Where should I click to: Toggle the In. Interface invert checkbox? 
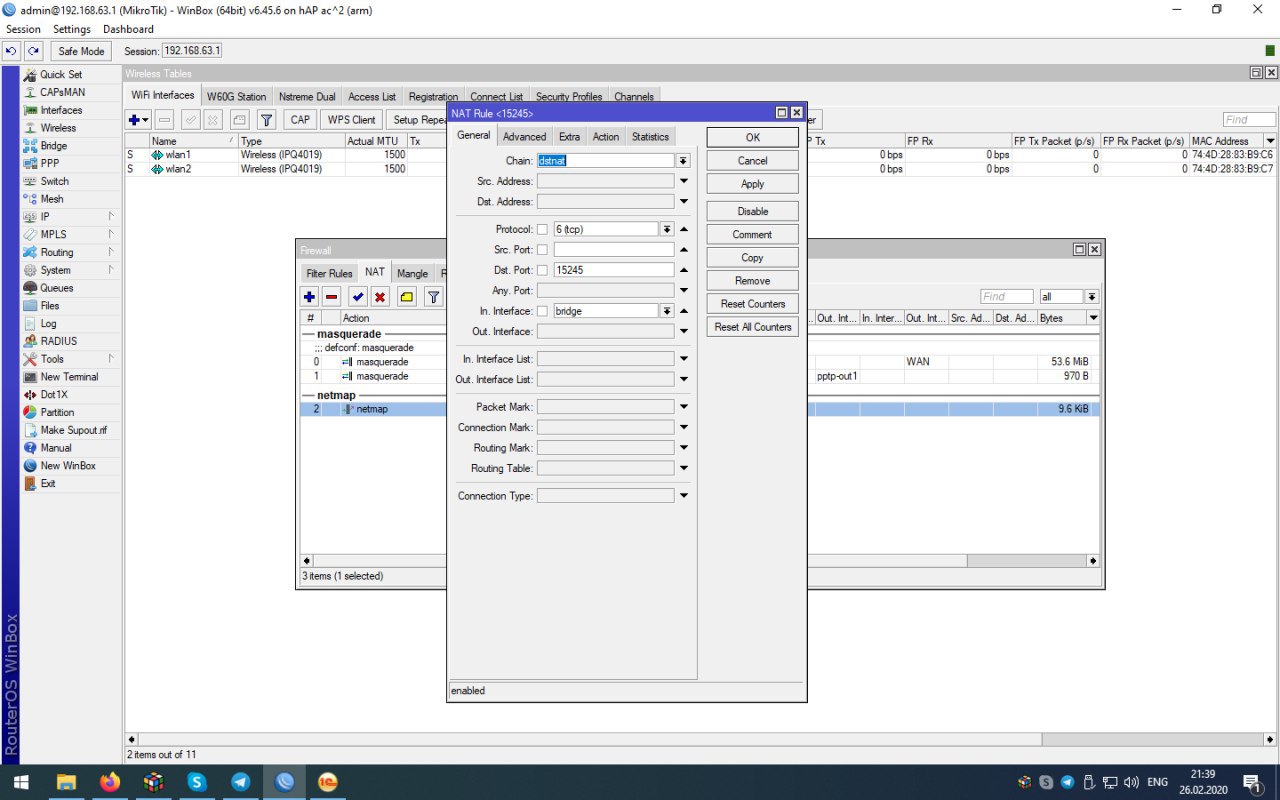(542, 311)
